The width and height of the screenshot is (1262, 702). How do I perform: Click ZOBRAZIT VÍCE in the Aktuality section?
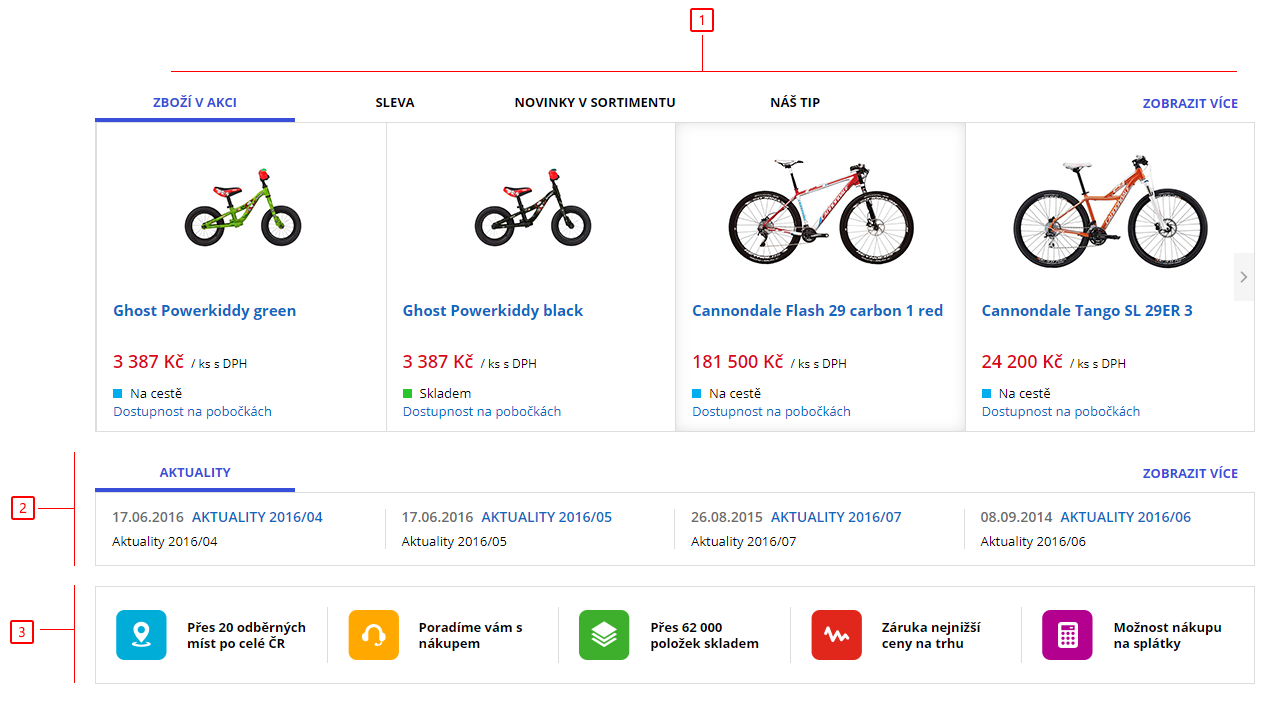[x=1190, y=473]
